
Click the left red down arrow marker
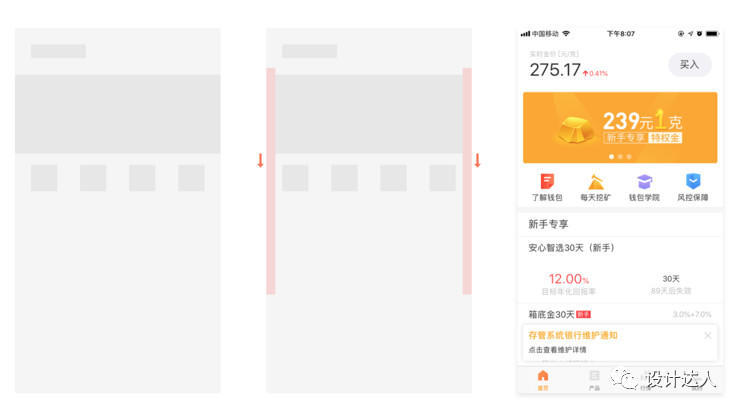pyautogui.click(x=260, y=160)
